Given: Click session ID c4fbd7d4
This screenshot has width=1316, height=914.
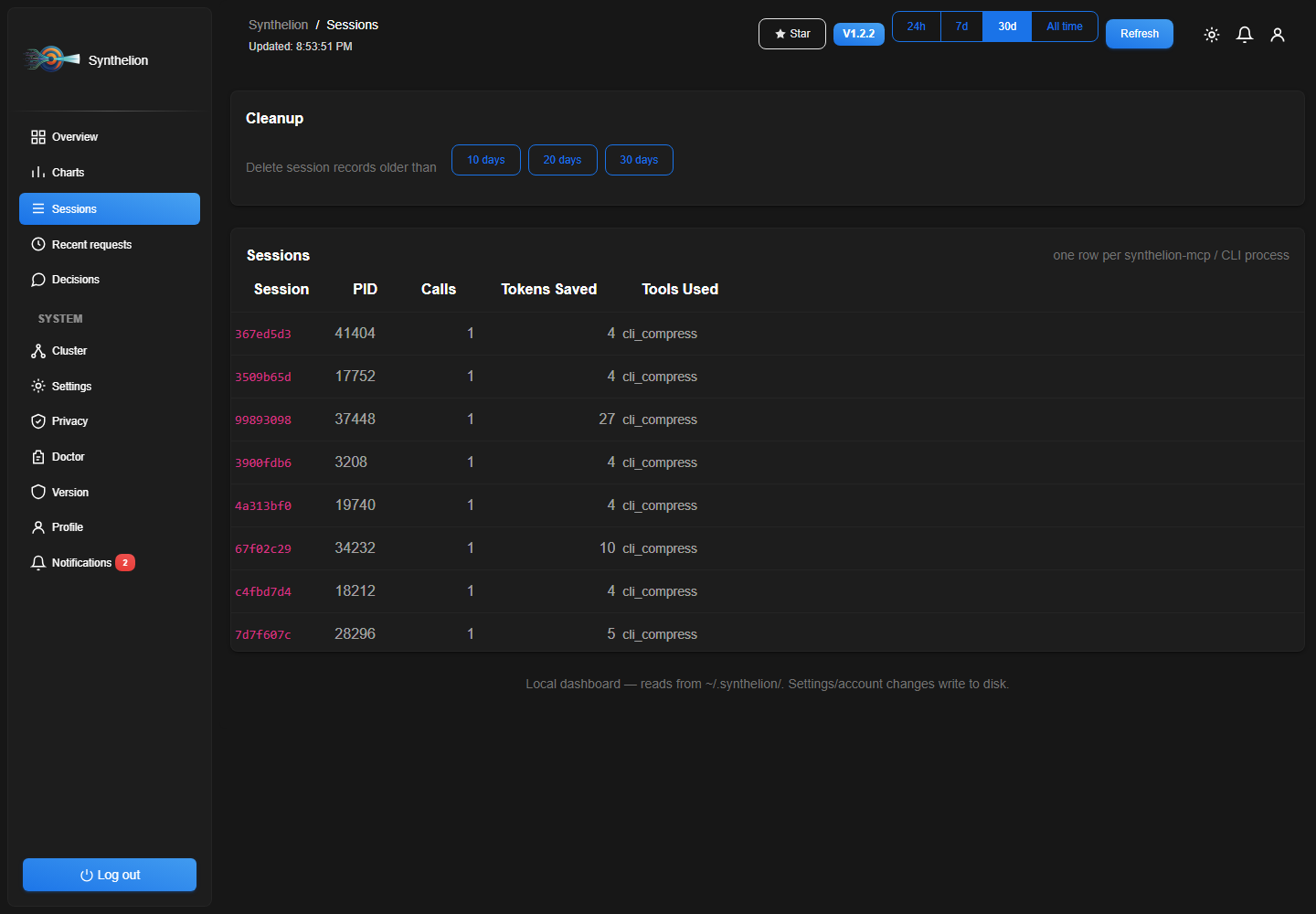Looking at the screenshot, I should coord(263,592).
